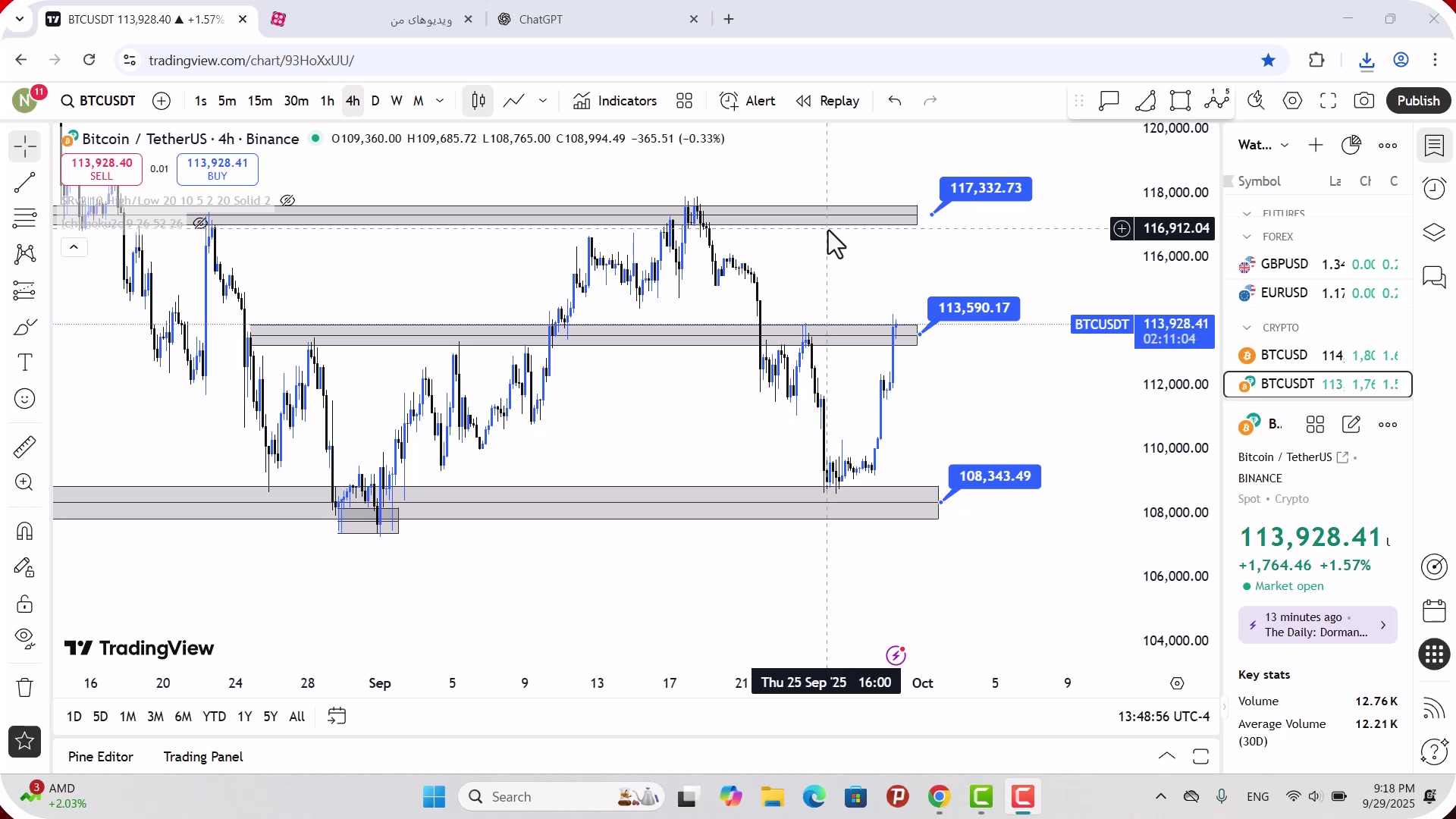Toggle lock all drawings
The height and width of the screenshot is (819, 1456).
click(x=25, y=604)
